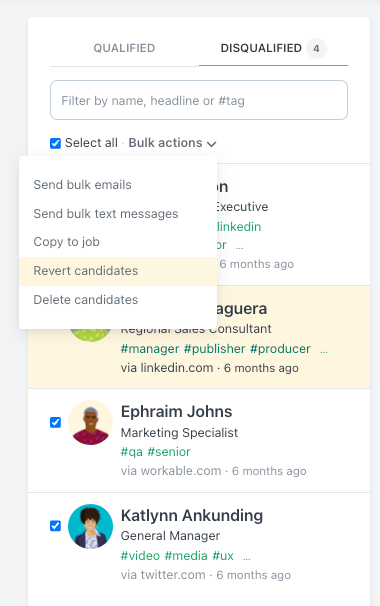
Task: Open Katlynn Ankunding candidate name
Action: (192, 516)
